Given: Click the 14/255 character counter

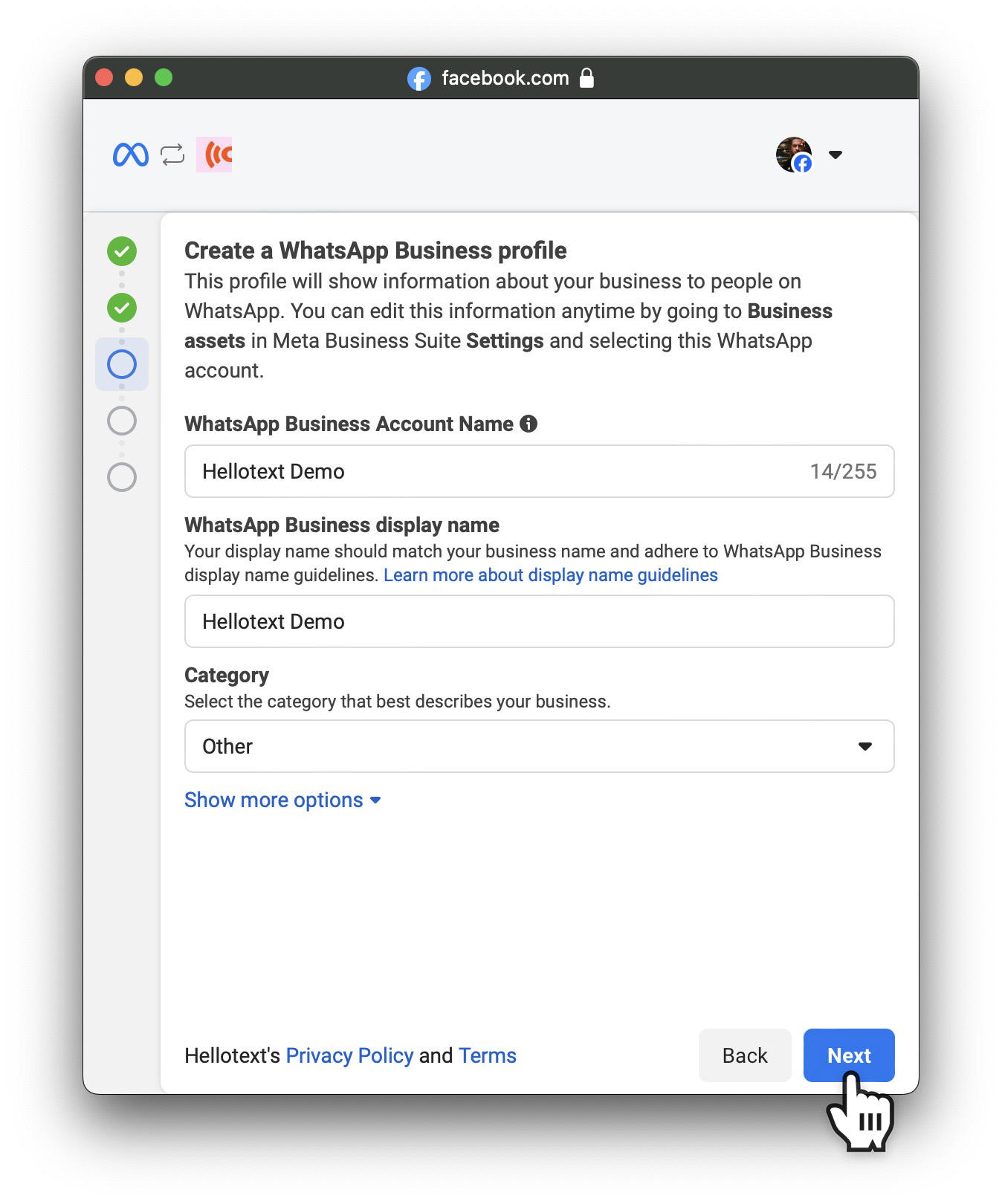Looking at the screenshot, I should click(843, 471).
